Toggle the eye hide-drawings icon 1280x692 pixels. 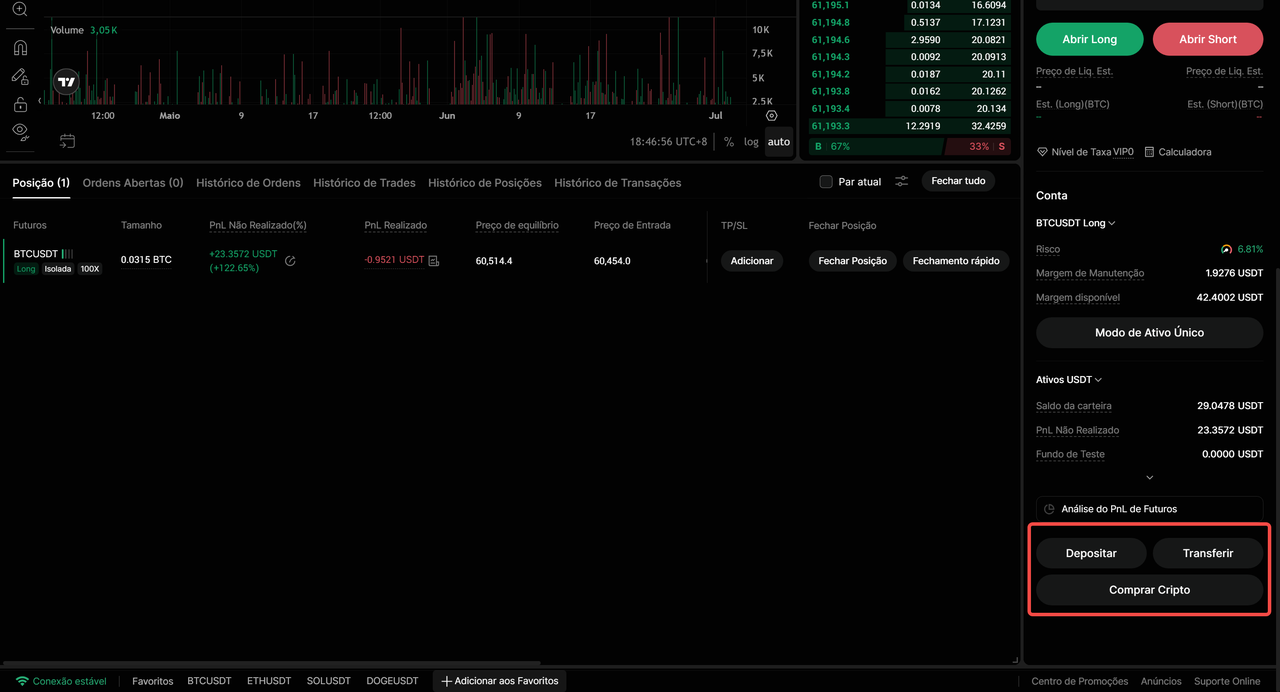[x=20, y=132]
